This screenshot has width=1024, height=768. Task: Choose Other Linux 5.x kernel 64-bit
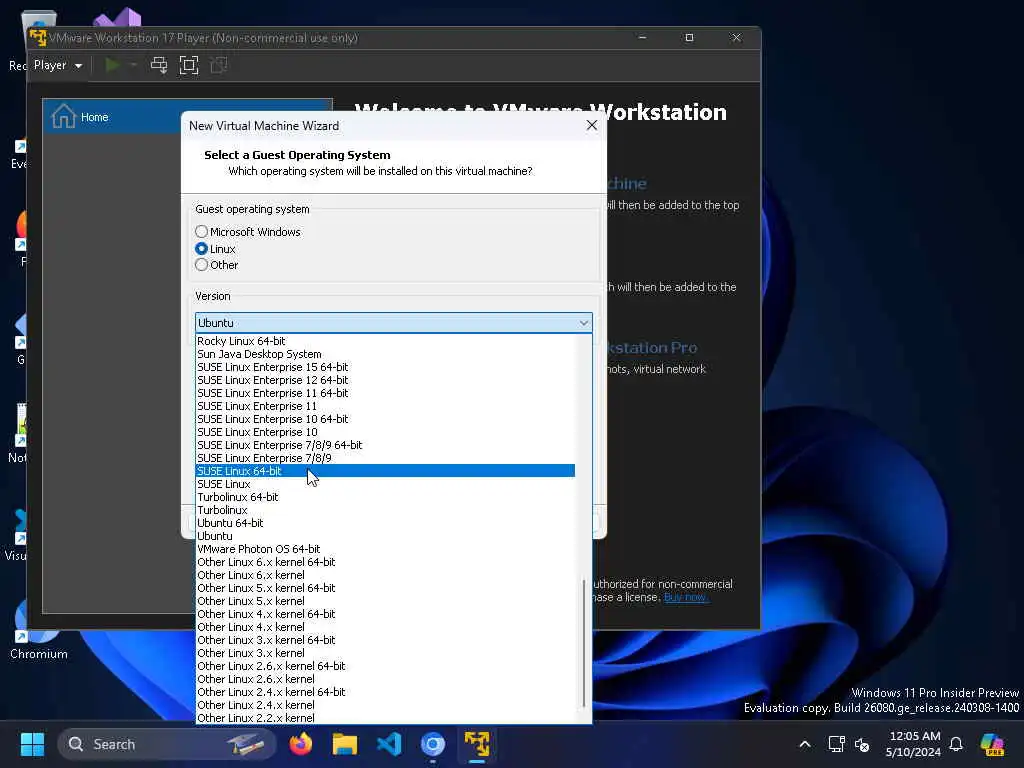click(385, 588)
